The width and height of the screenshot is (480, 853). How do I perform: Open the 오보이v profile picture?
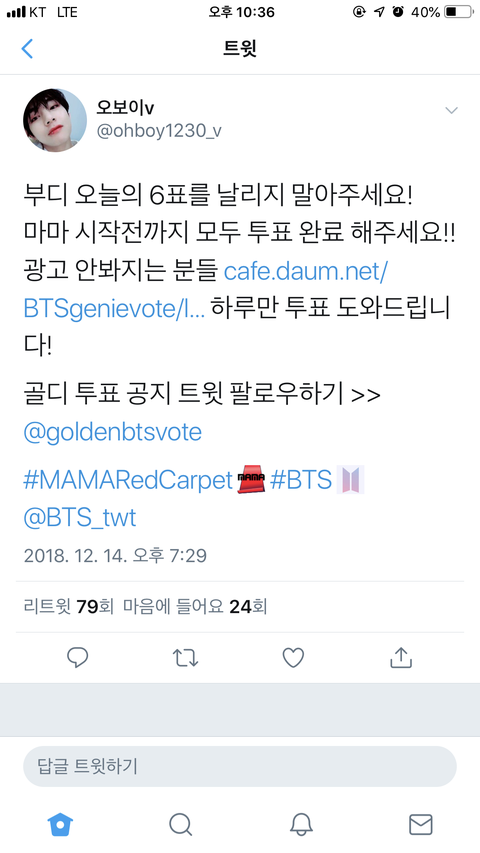coord(55,120)
